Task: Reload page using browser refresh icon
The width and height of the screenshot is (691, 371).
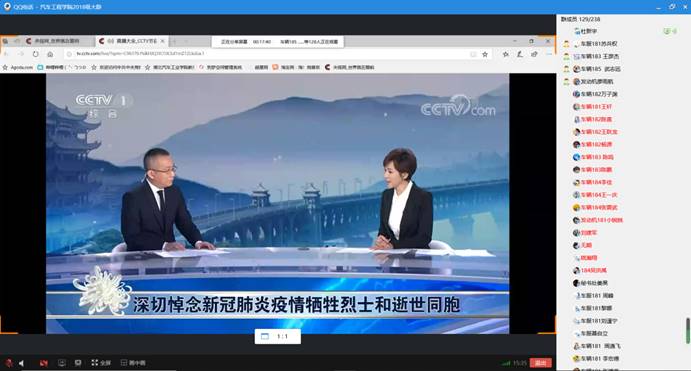Action: [x=36, y=54]
